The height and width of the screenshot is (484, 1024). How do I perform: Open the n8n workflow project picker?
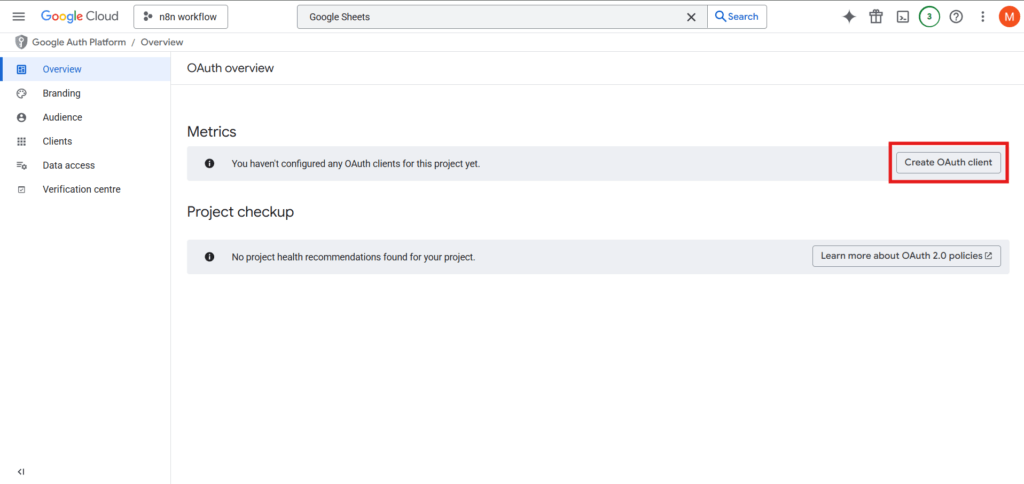pyautogui.click(x=181, y=17)
